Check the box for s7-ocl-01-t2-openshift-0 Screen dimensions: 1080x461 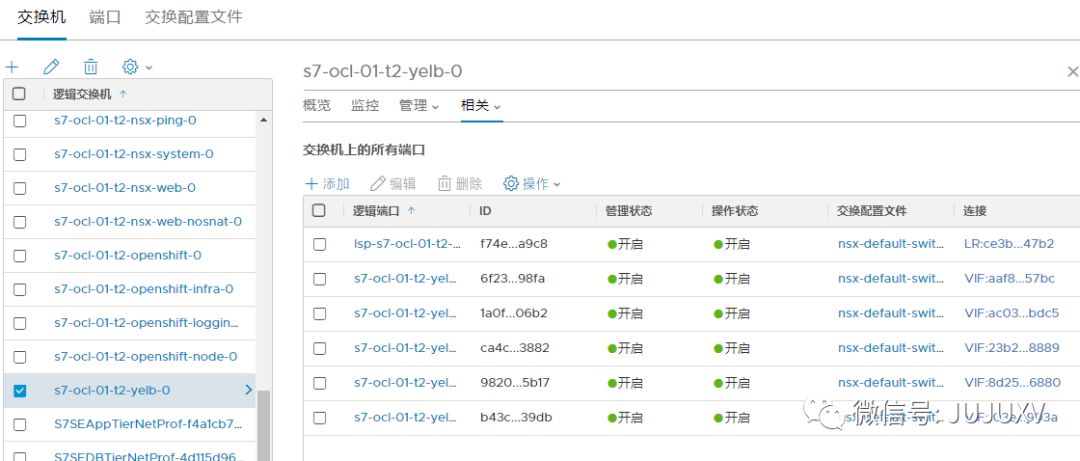(x=20, y=256)
